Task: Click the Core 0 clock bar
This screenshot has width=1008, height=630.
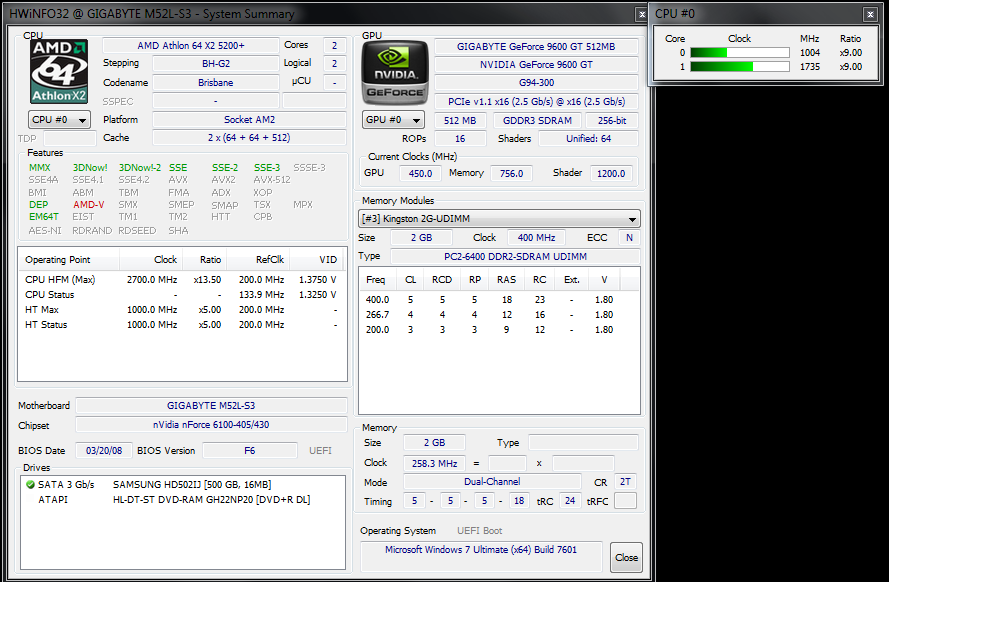Action: (740, 53)
